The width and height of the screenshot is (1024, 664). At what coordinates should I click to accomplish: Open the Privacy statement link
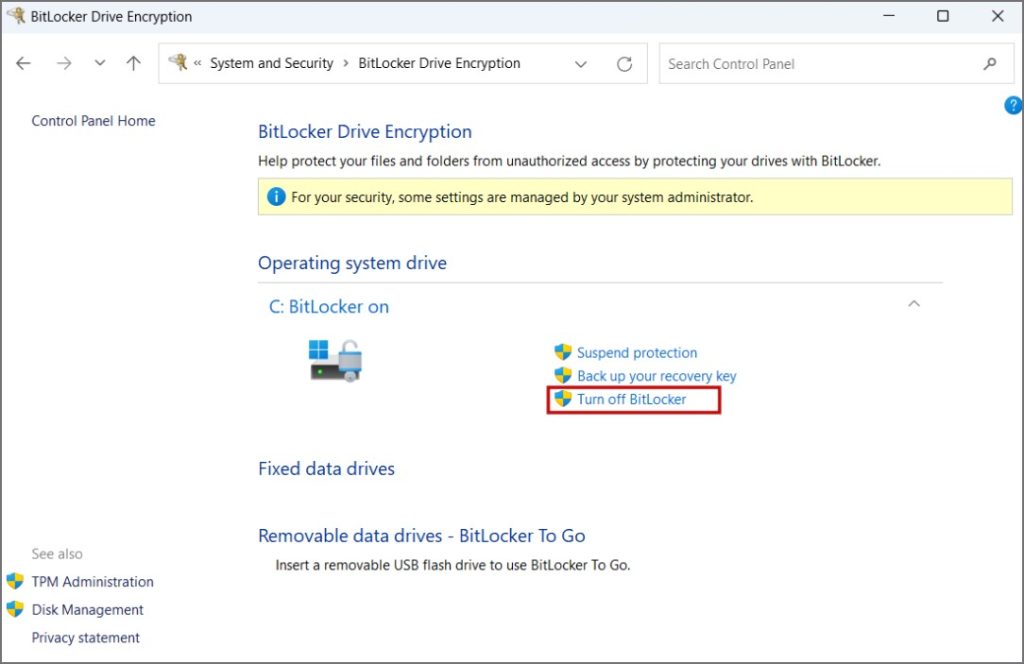pyautogui.click(x=86, y=638)
